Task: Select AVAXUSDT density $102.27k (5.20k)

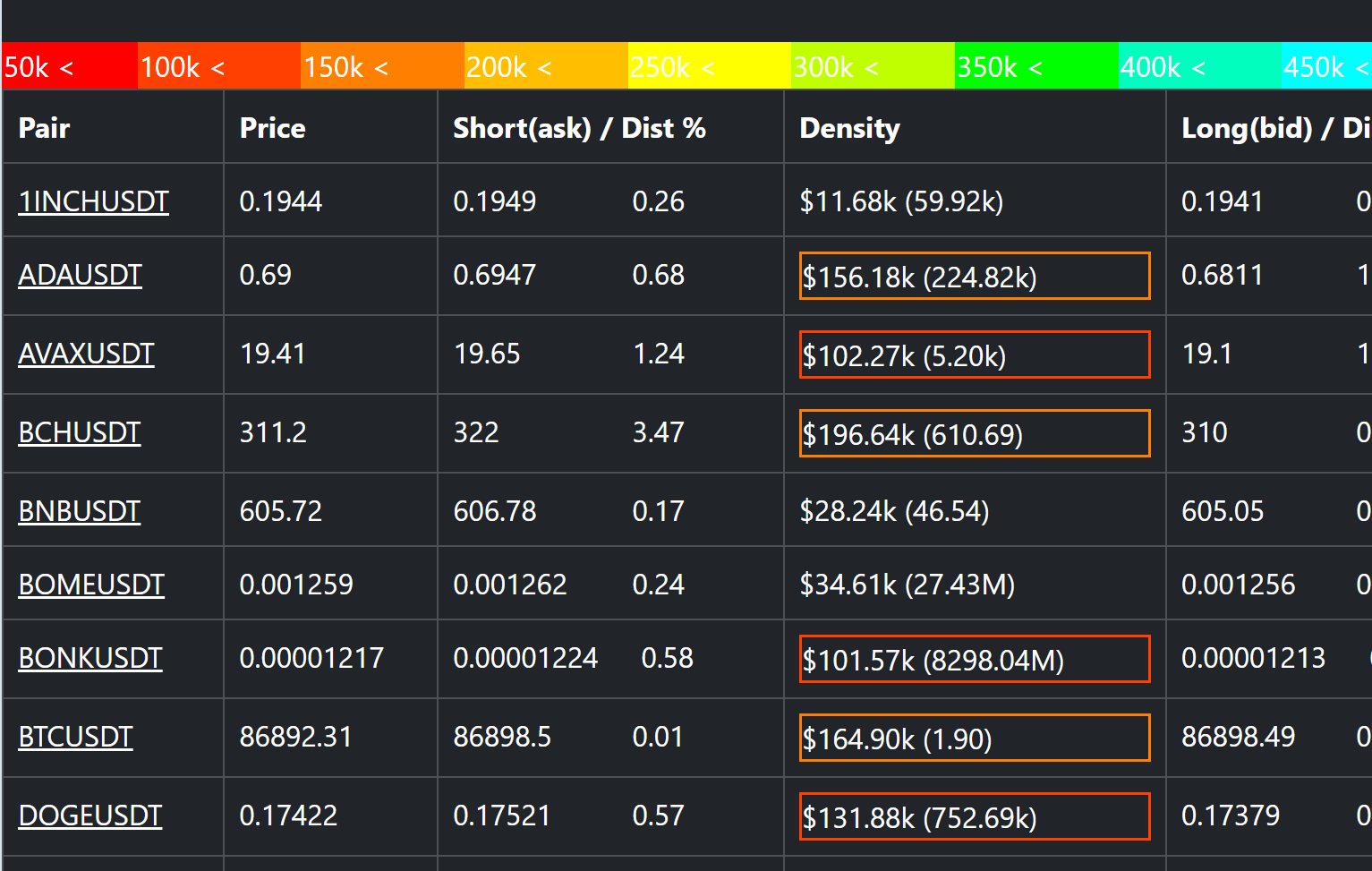Action: pyautogui.click(x=975, y=354)
